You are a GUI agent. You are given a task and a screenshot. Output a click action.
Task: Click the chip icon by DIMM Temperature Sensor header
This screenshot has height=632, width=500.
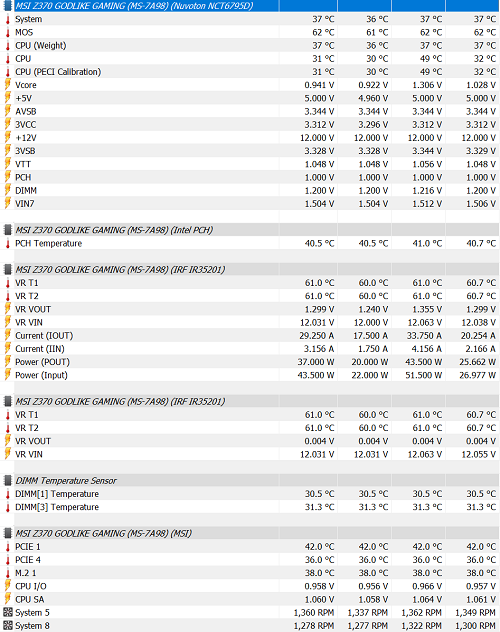pyautogui.click(x=7, y=480)
